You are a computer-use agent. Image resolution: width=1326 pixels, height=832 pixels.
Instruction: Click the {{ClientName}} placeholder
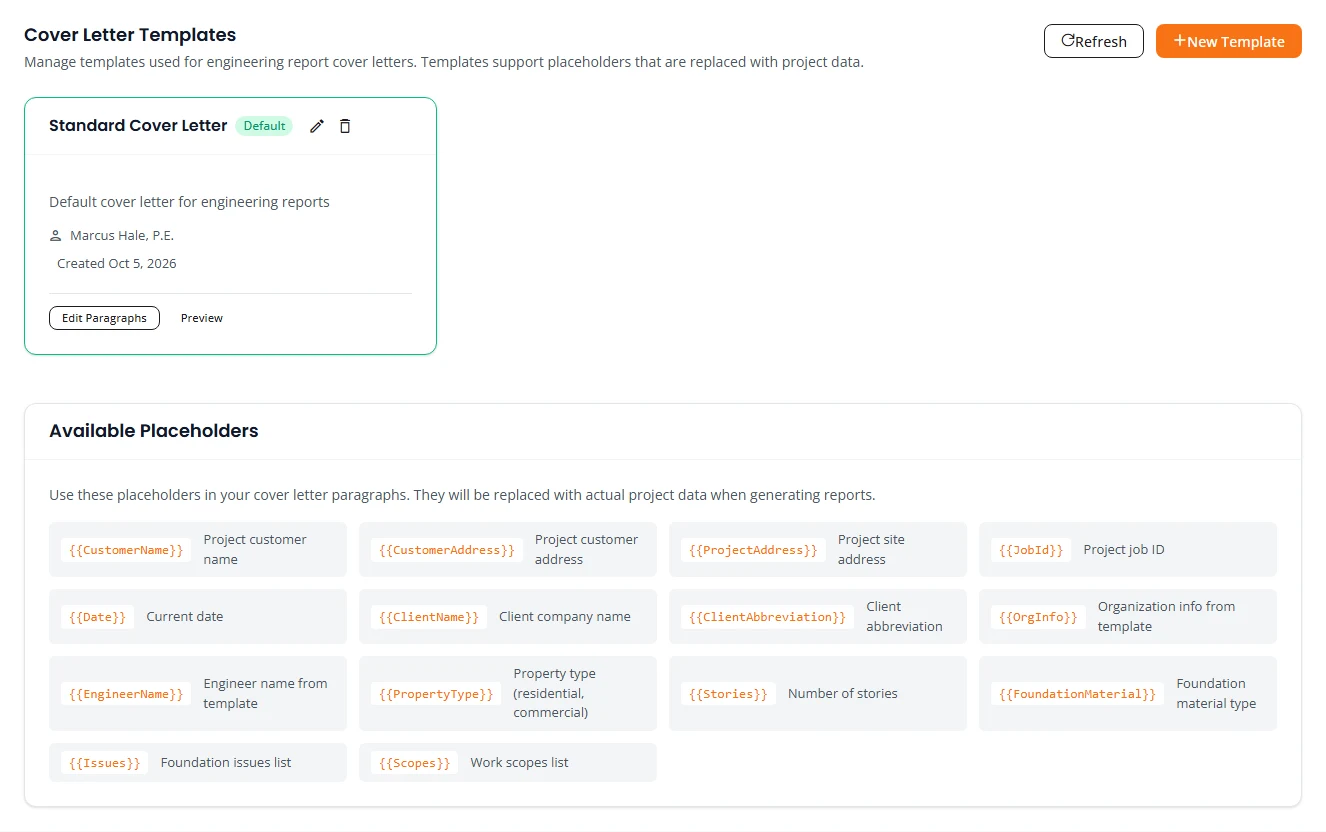coord(429,617)
